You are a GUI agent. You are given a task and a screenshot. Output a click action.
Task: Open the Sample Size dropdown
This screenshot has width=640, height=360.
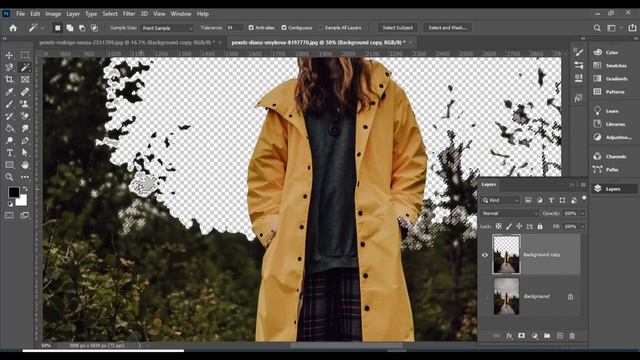tap(167, 28)
